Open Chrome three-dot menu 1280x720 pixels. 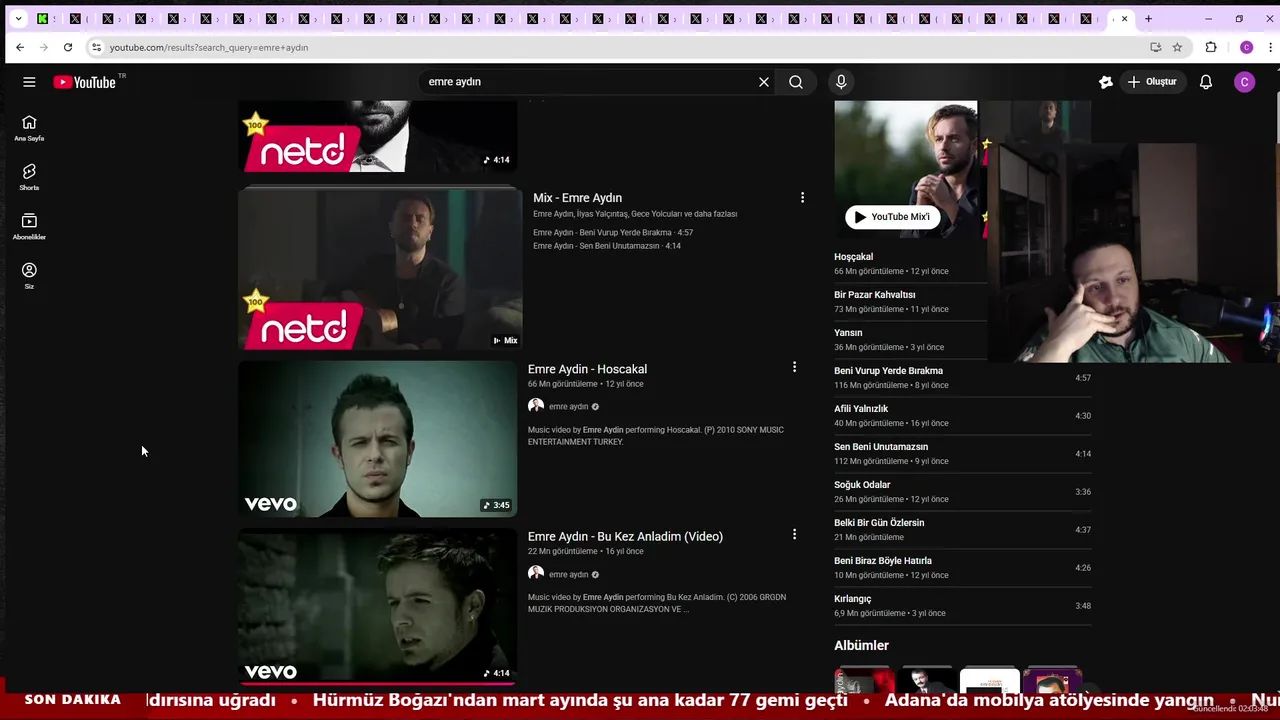click(1270, 47)
